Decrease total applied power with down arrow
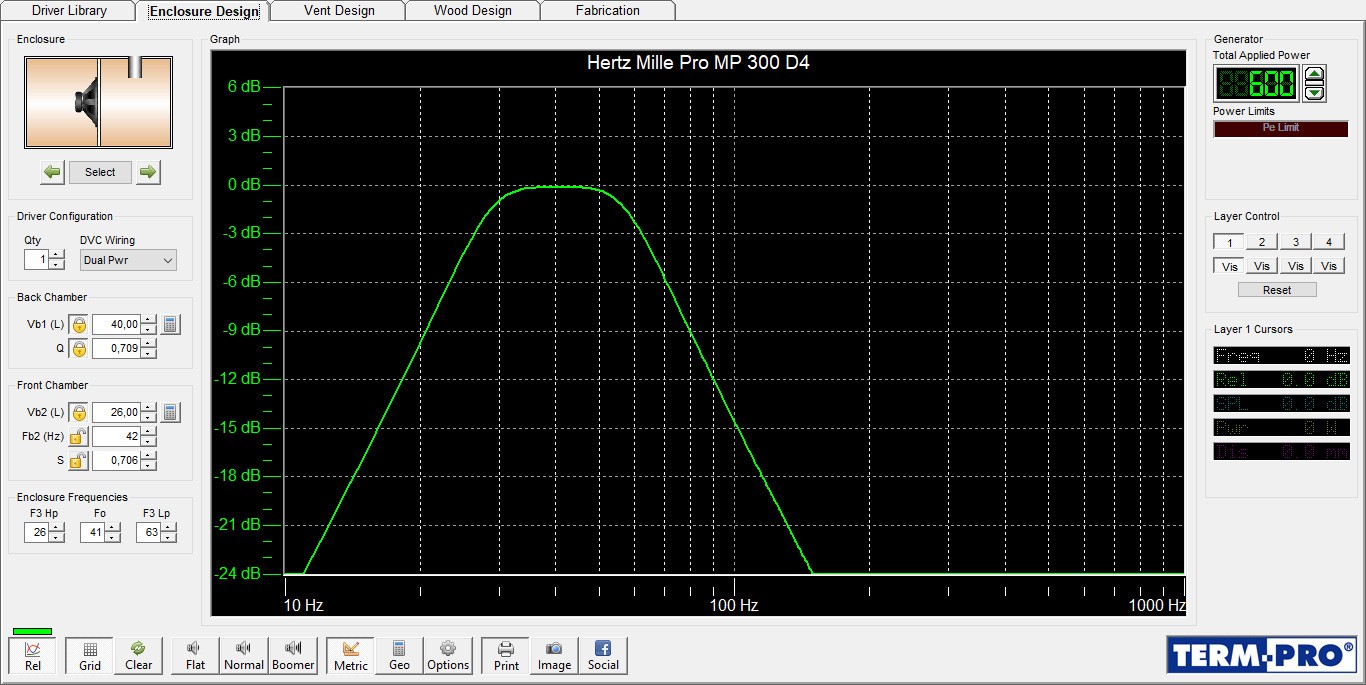 coord(1315,92)
